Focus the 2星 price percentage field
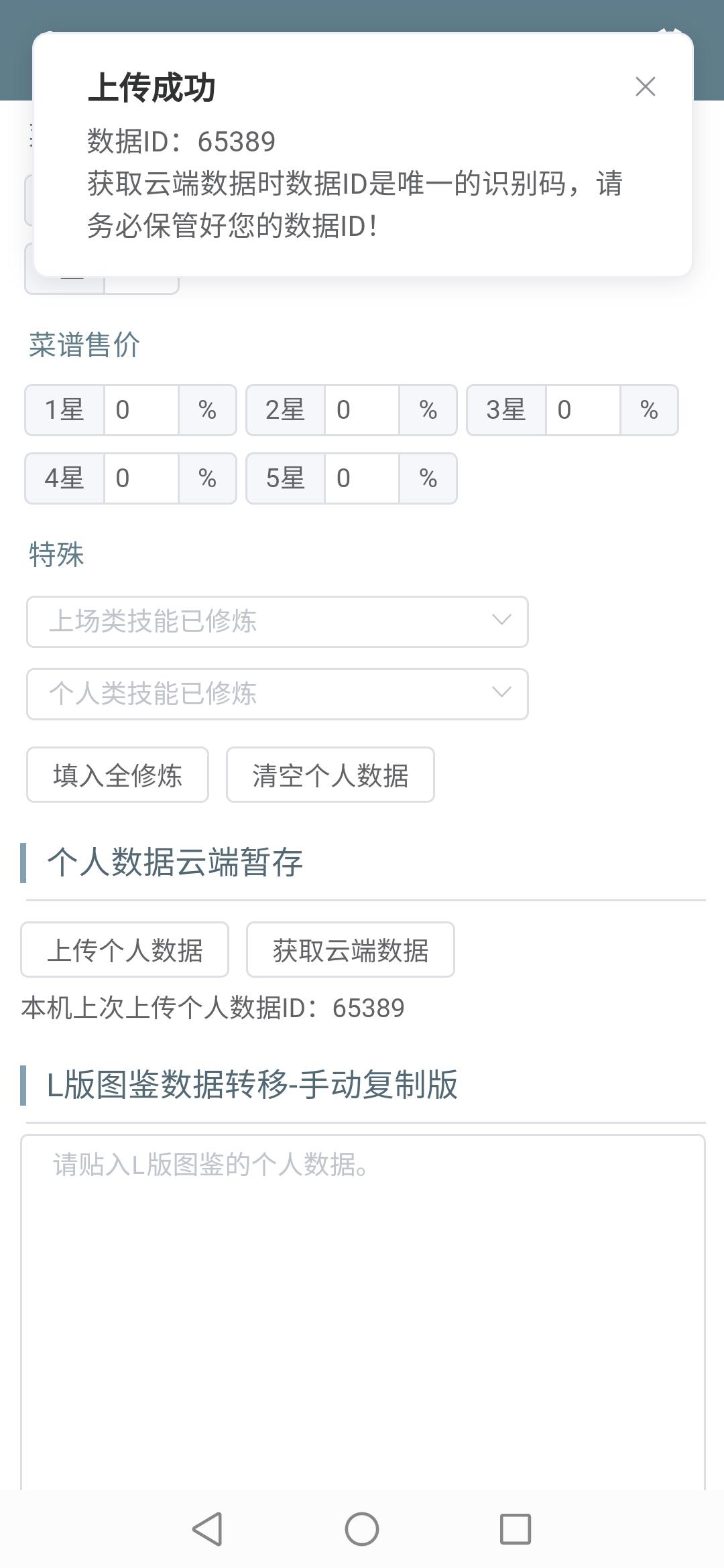 362,410
